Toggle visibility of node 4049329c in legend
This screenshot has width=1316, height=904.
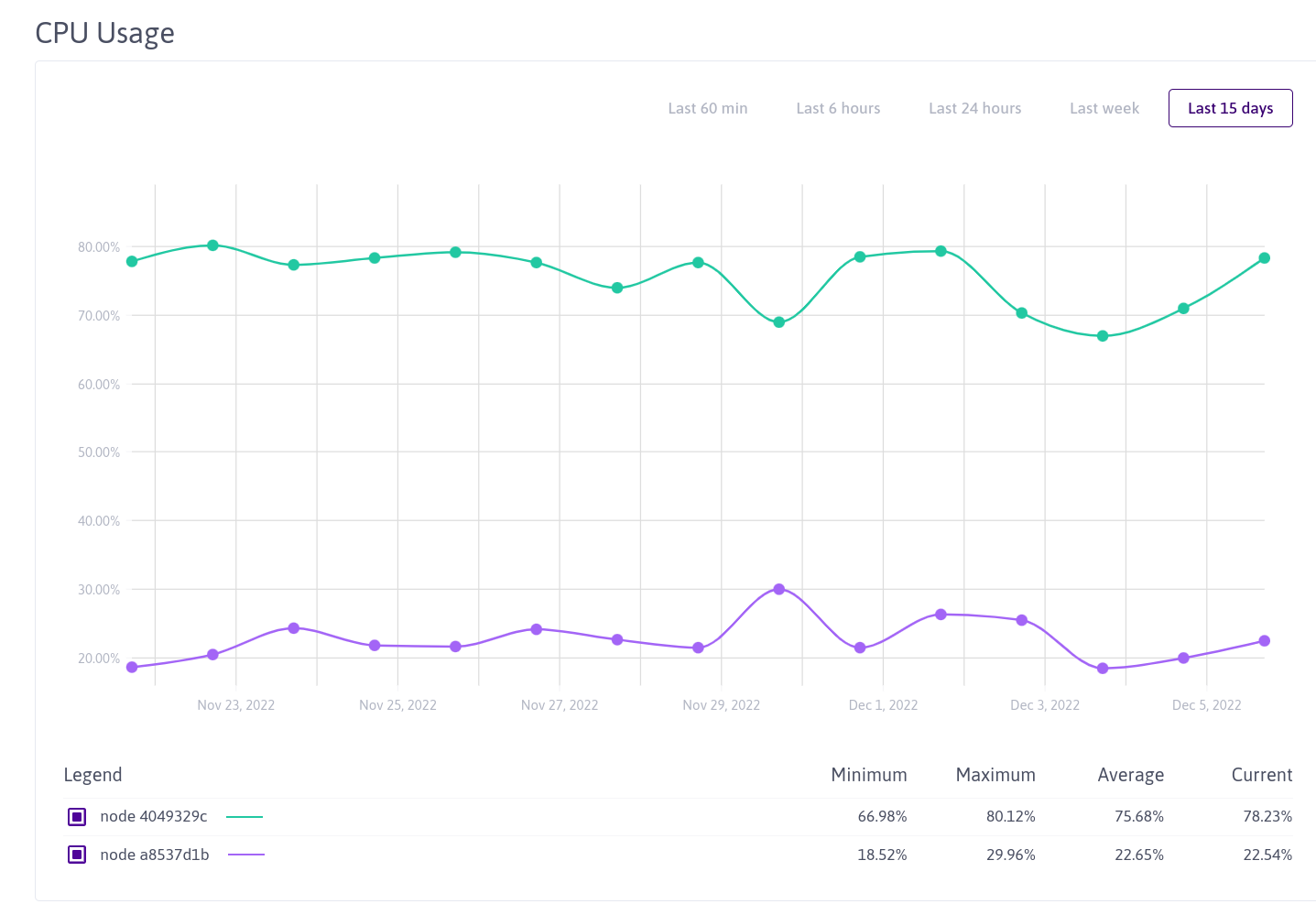tap(77, 816)
